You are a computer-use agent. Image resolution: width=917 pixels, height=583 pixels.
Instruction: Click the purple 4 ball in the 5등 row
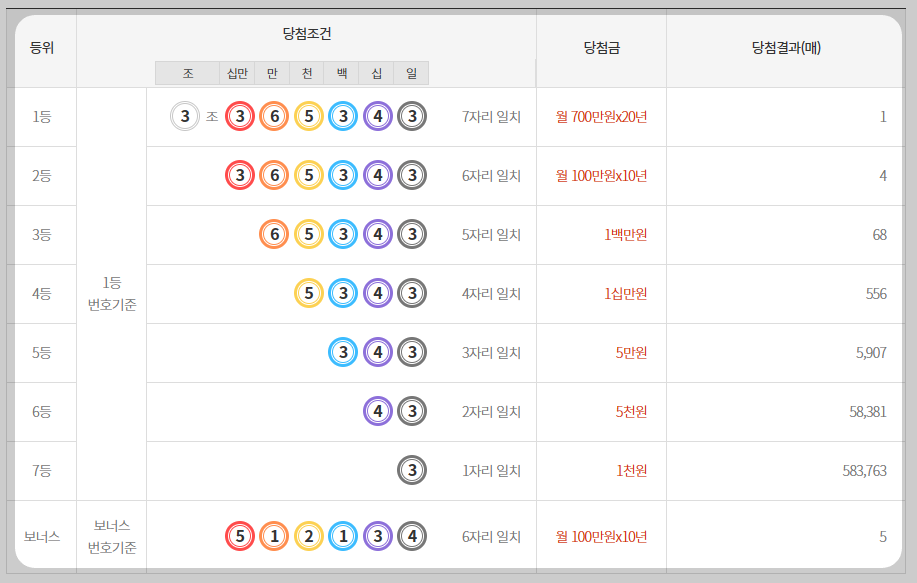coord(378,353)
